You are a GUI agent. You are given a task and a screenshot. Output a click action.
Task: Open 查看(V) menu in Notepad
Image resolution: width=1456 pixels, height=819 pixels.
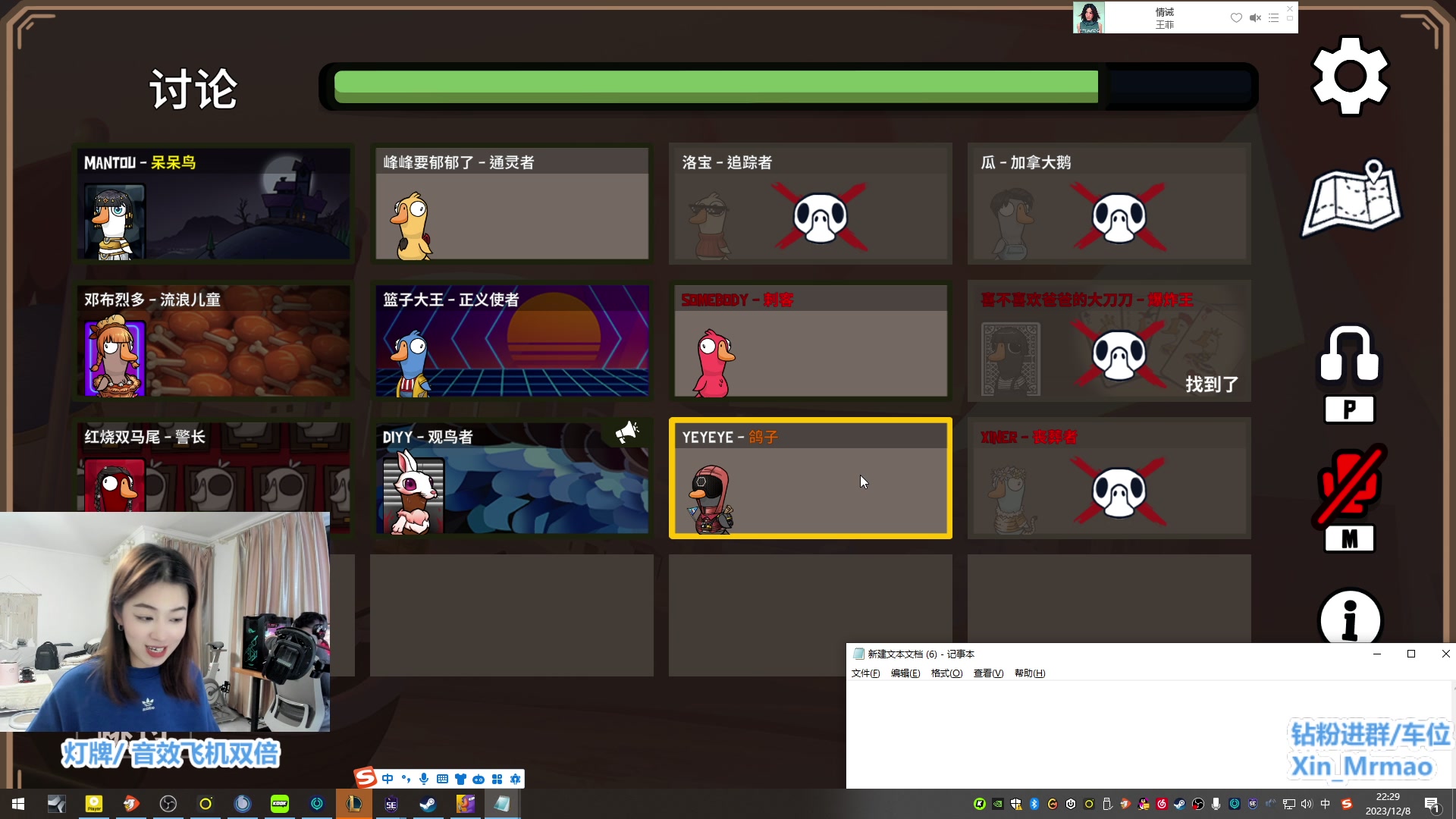tap(988, 673)
